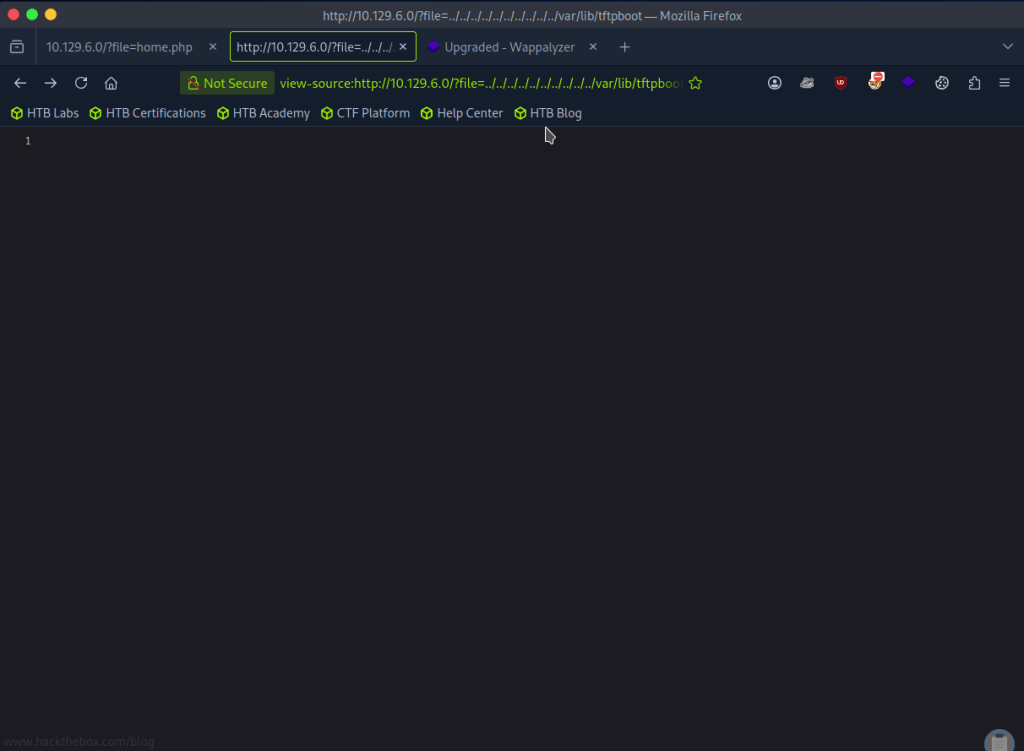
Task: Click the uBlock Origin extension icon
Action: coord(841,83)
